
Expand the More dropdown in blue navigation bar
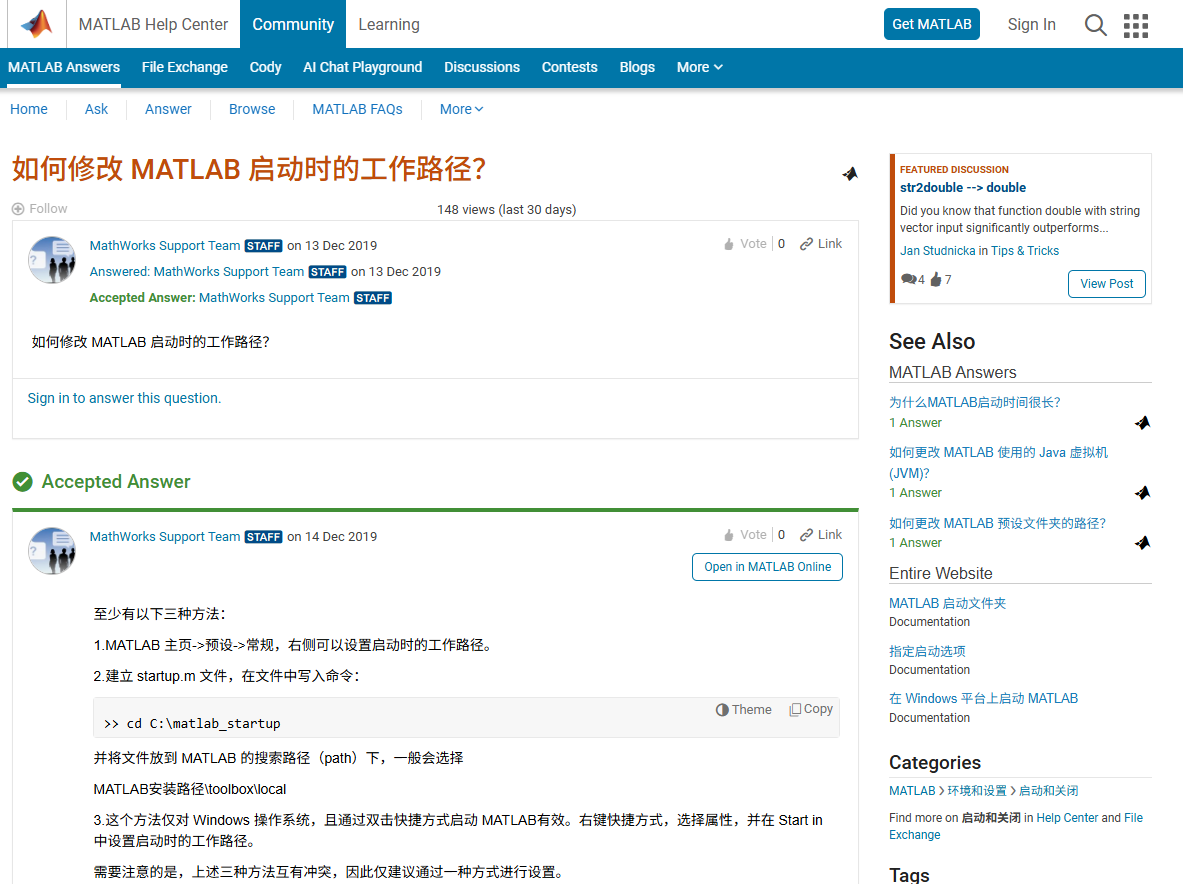[x=699, y=67]
